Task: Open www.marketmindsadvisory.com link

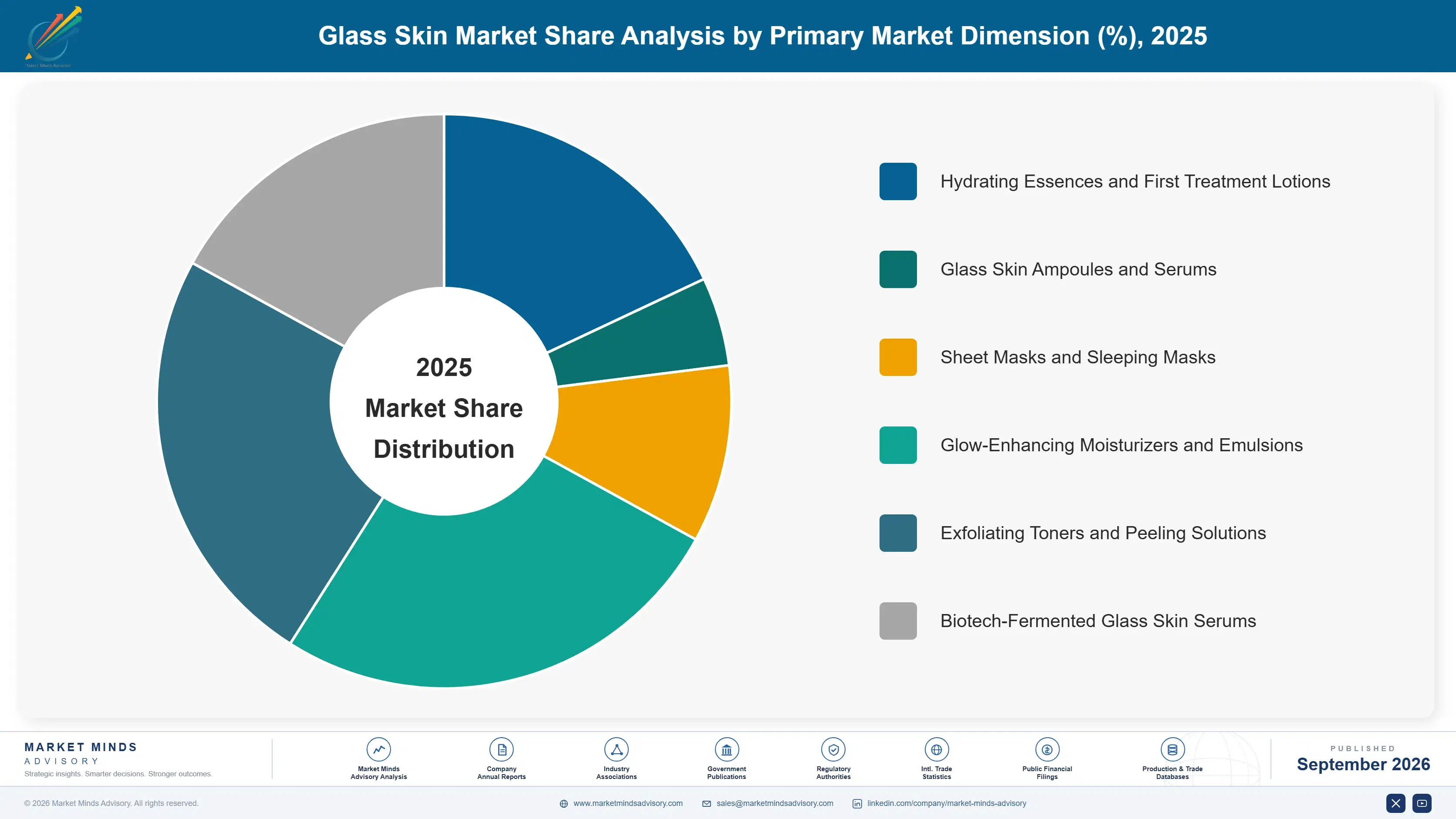Action: click(x=628, y=803)
